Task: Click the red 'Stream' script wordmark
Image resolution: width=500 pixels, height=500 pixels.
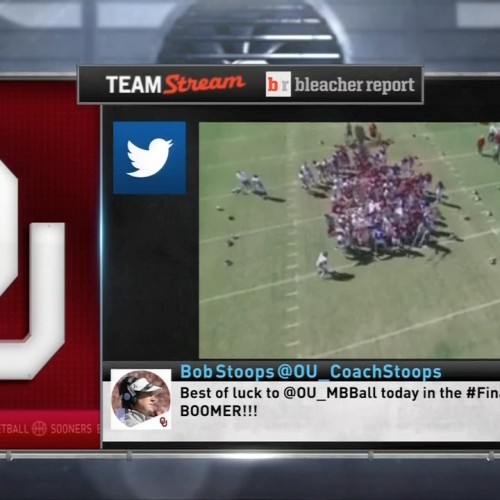Action: coord(204,85)
